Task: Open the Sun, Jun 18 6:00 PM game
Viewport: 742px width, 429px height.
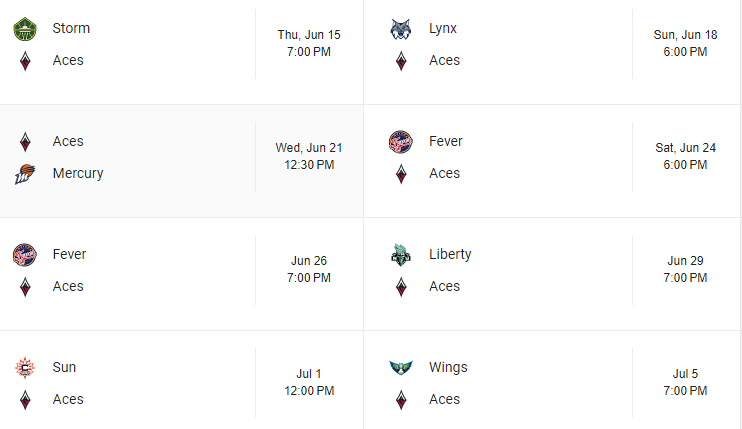Action: coord(685,43)
